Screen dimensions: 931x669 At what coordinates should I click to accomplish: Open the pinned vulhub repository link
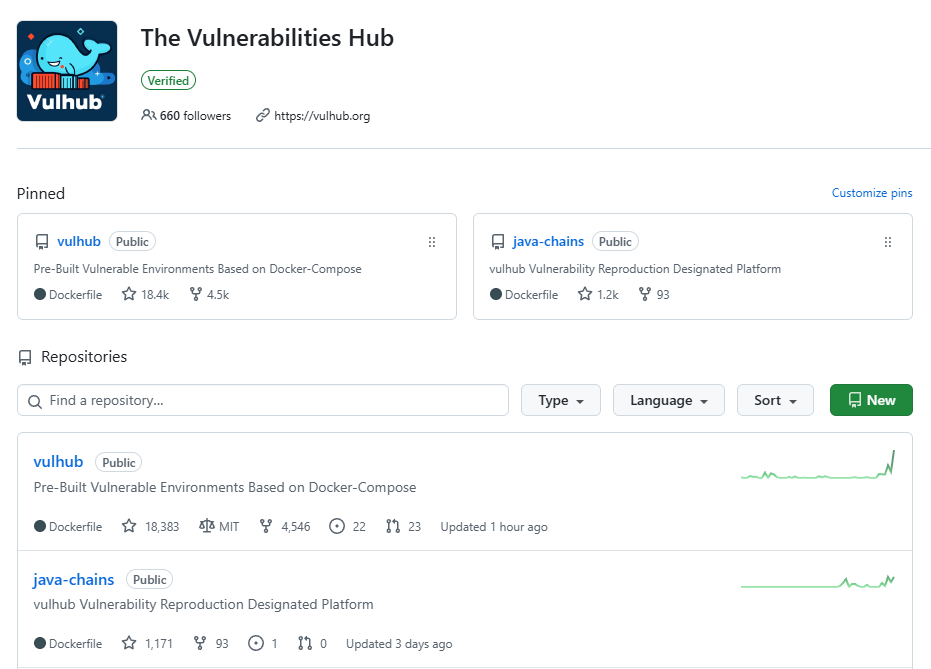pyautogui.click(x=79, y=242)
